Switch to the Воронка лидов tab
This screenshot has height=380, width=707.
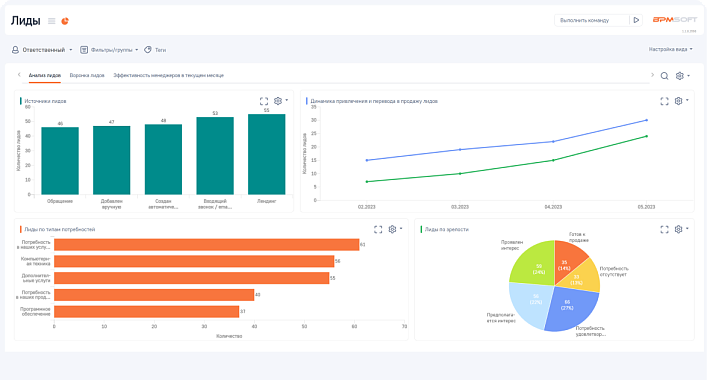coord(87,75)
